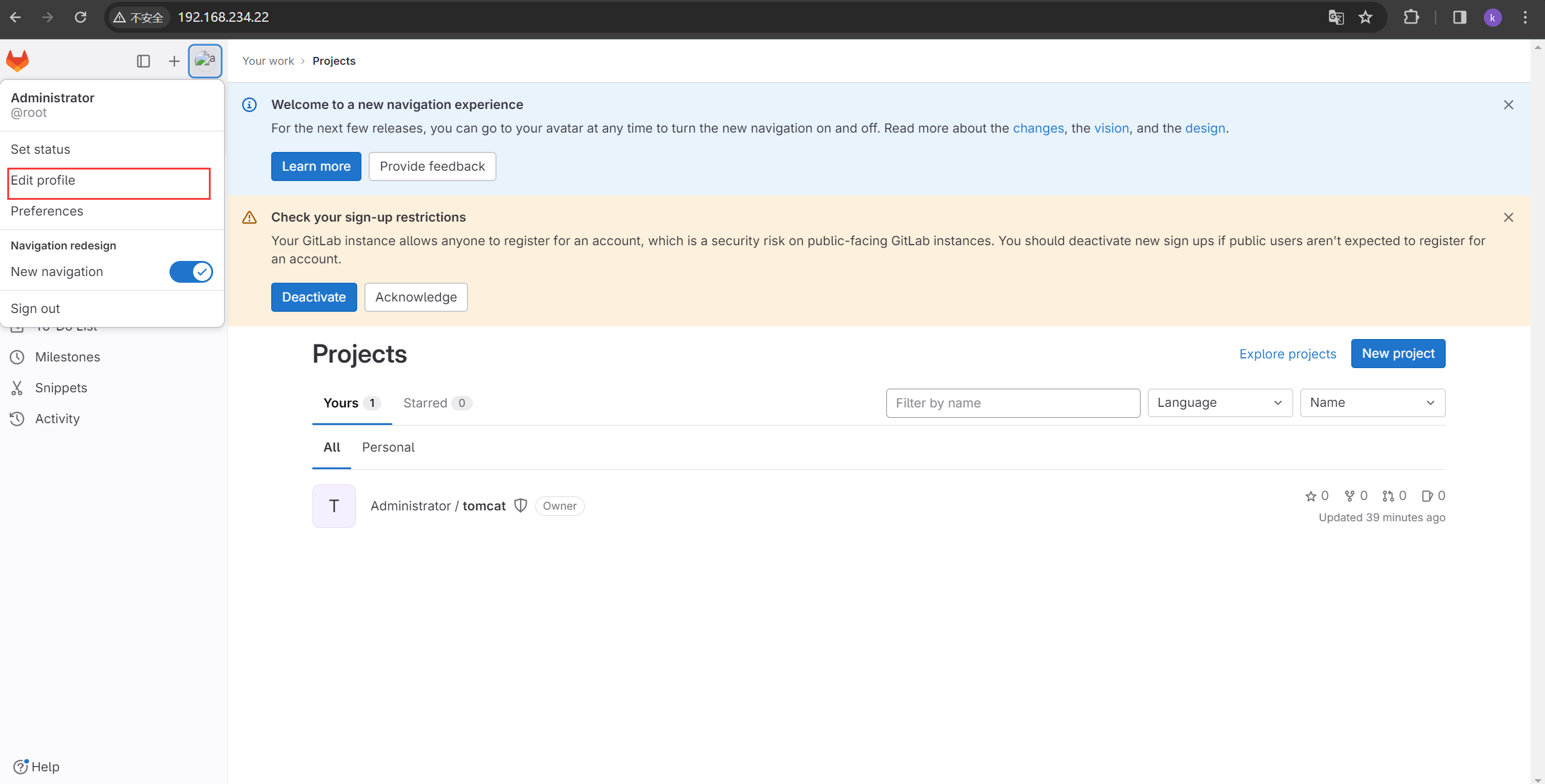This screenshot has height=784, width=1545.
Task: Click the Administrator avatar icon
Action: point(205,61)
